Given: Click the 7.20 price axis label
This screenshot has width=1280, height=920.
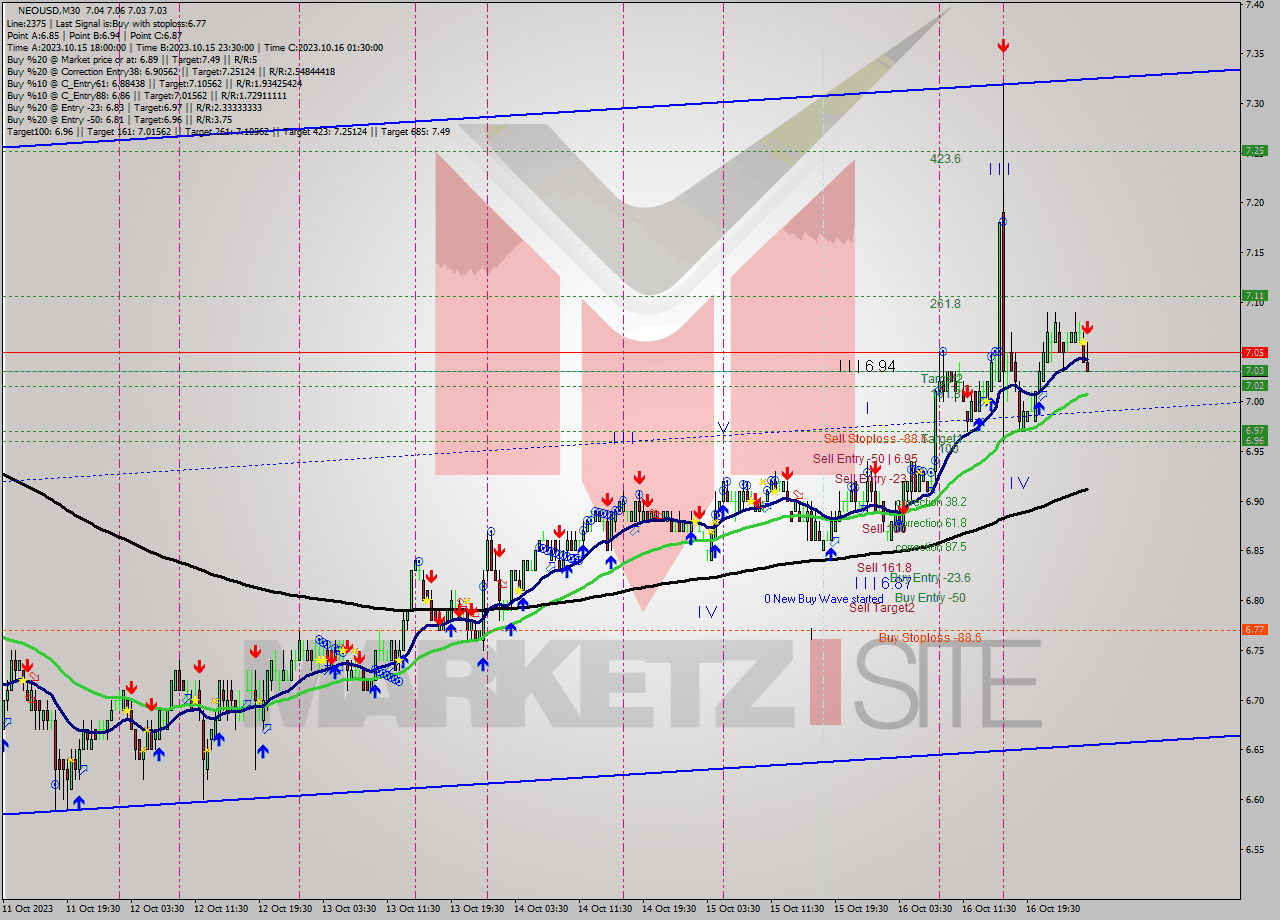Looking at the screenshot, I should [1254, 203].
